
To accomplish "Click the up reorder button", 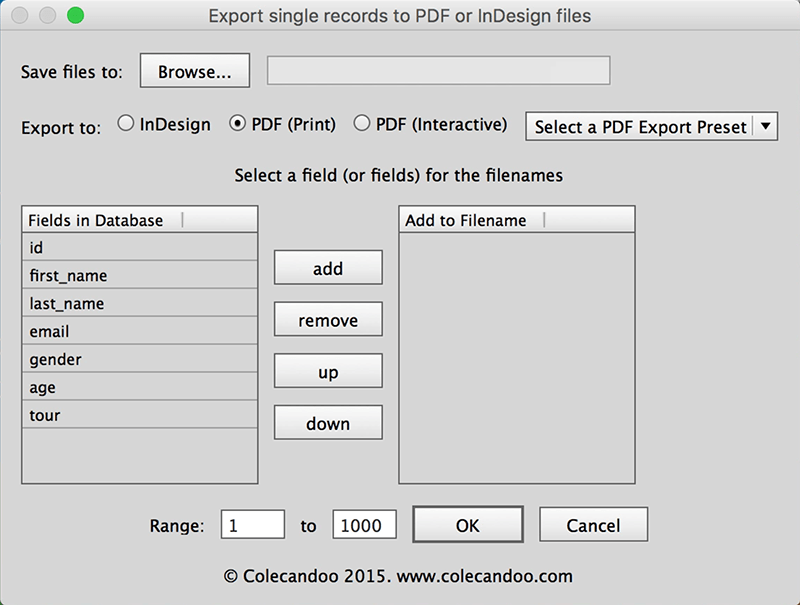I will coord(327,370).
